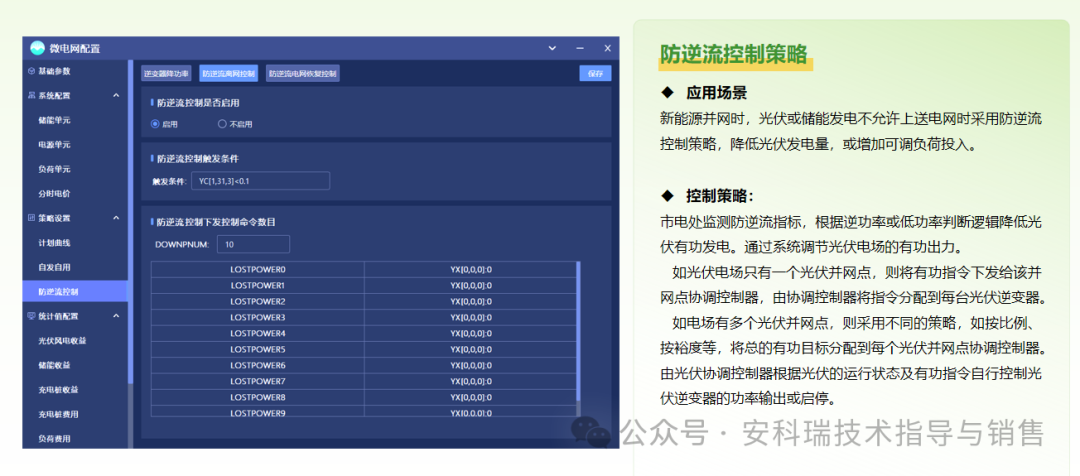Image resolution: width=1080 pixels, height=476 pixels.
Task: Click the 微电网配置 app logo icon
Action: pyautogui.click(x=38, y=48)
